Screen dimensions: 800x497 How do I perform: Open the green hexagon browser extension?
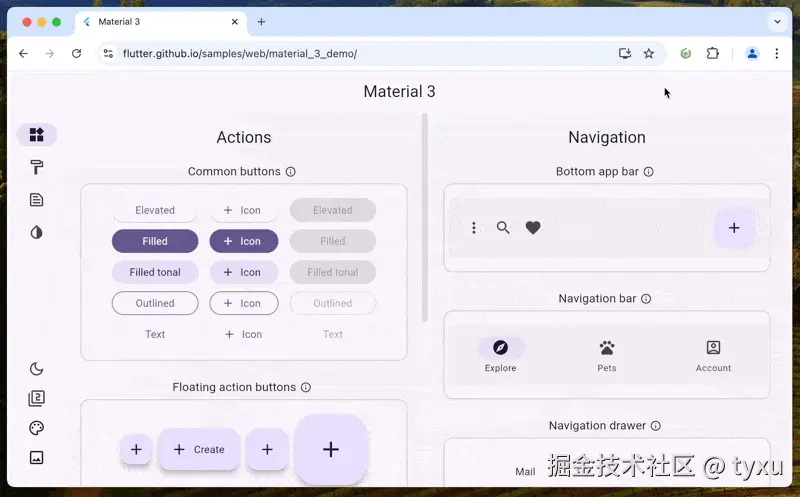click(686, 54)
